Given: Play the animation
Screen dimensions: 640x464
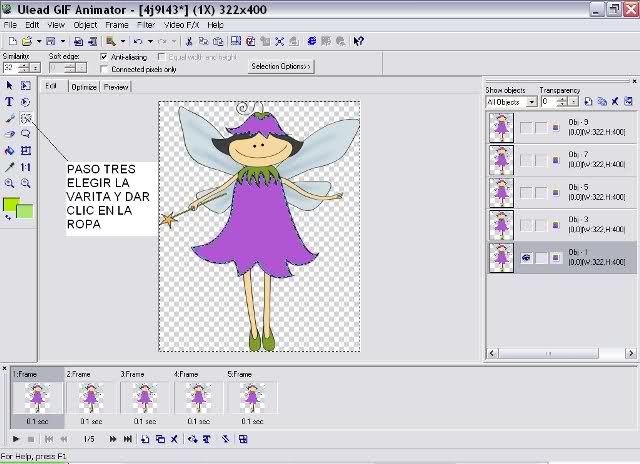Looking at the screenshot, I should pos(15,438).
